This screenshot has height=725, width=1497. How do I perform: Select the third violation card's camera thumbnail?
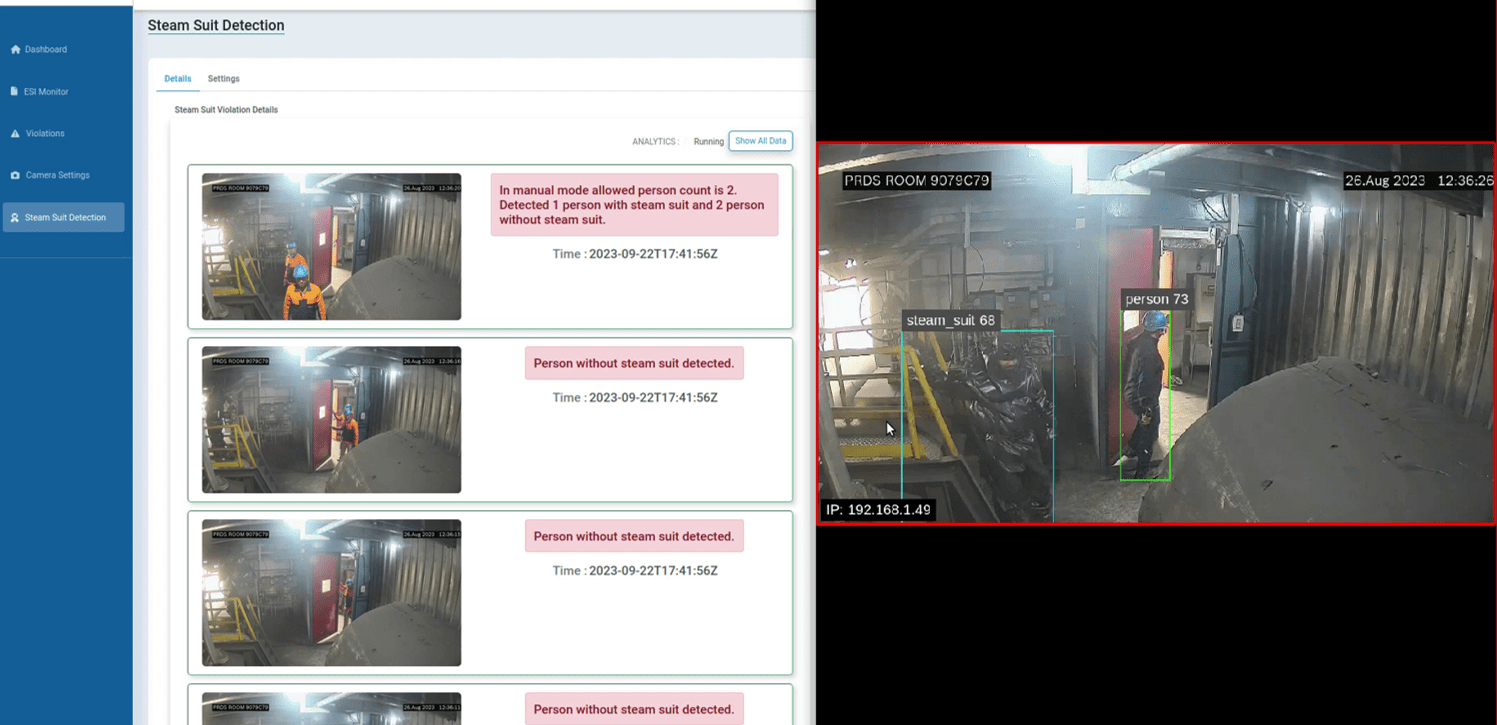pyautogui.click(x=331, y=593)
